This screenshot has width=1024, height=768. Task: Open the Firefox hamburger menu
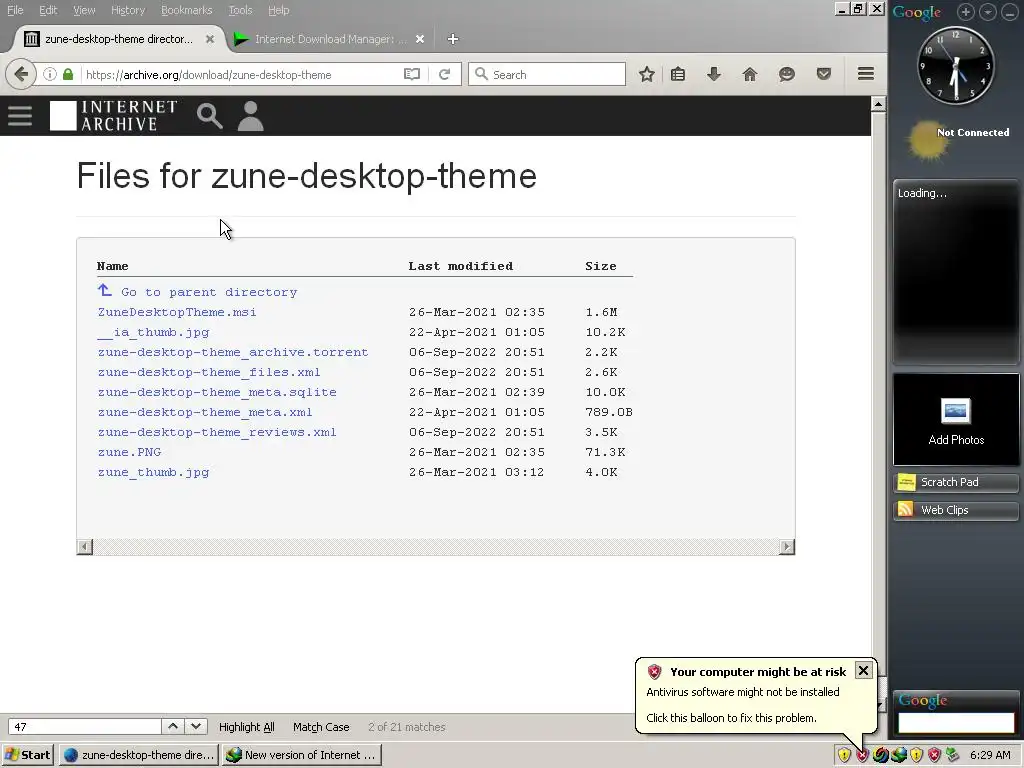866,74
